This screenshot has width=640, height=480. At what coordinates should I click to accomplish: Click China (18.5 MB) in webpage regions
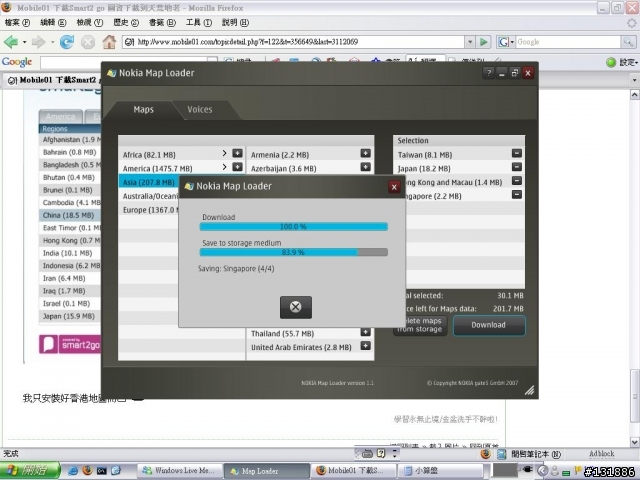(68, 215)
